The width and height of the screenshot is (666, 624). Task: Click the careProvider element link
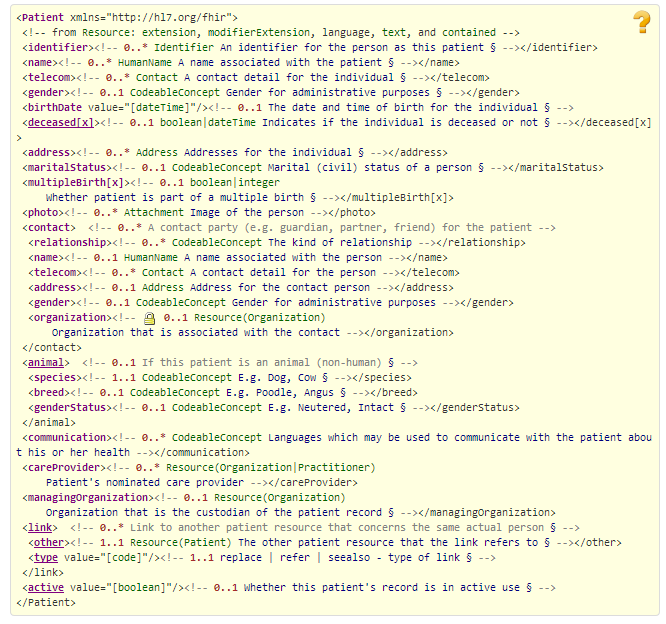click(x=62, y=467)
